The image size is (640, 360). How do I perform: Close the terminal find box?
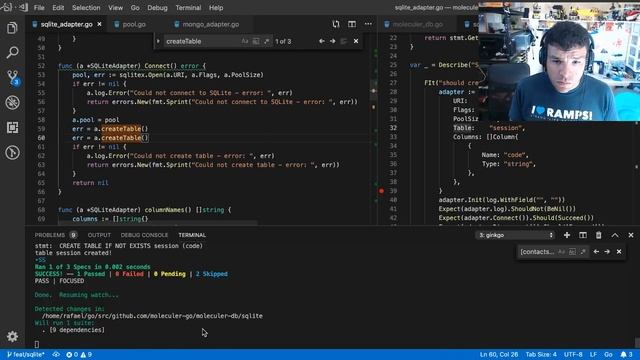619,252
